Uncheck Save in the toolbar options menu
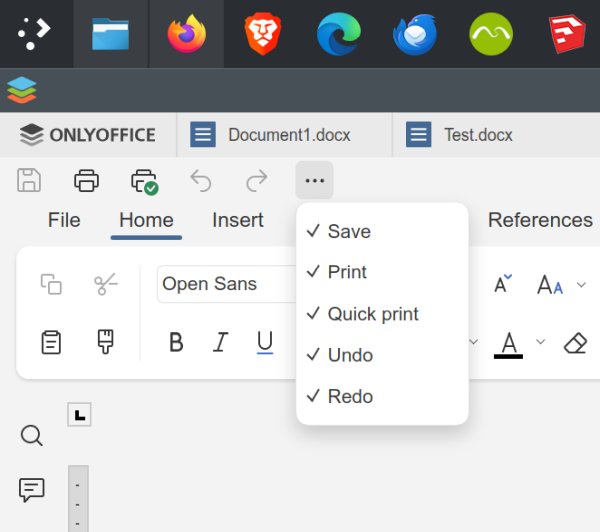600x532 pixels. click(x=382, y=231)
